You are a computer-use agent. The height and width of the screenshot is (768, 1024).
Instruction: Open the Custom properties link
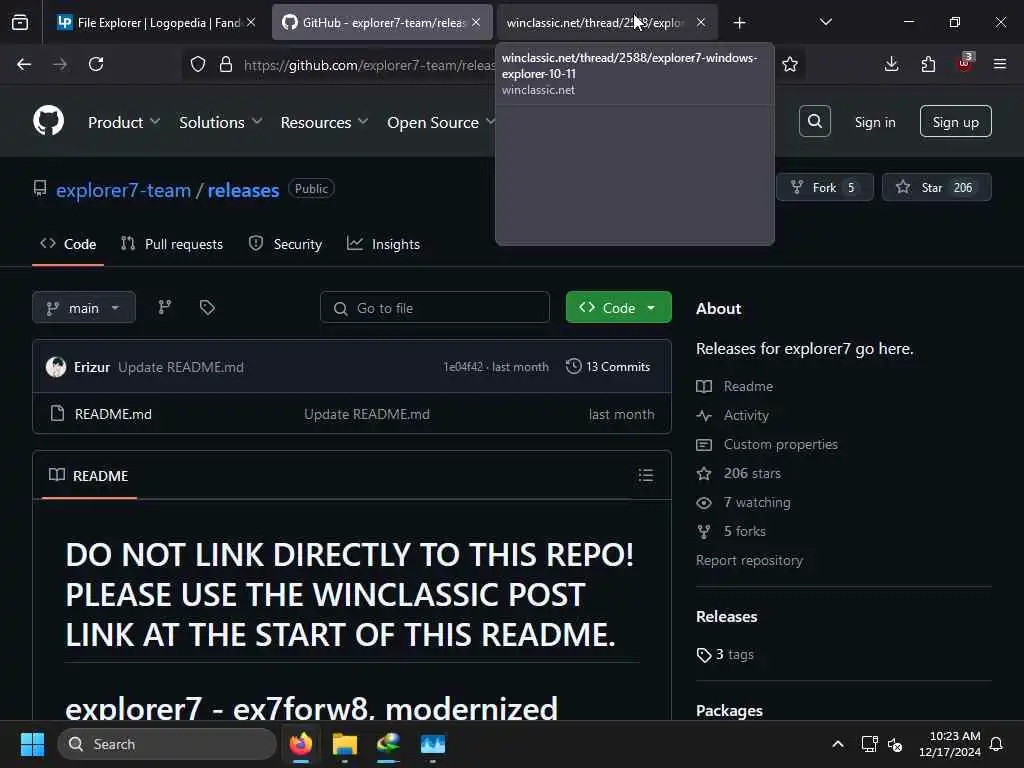[780, 444]
